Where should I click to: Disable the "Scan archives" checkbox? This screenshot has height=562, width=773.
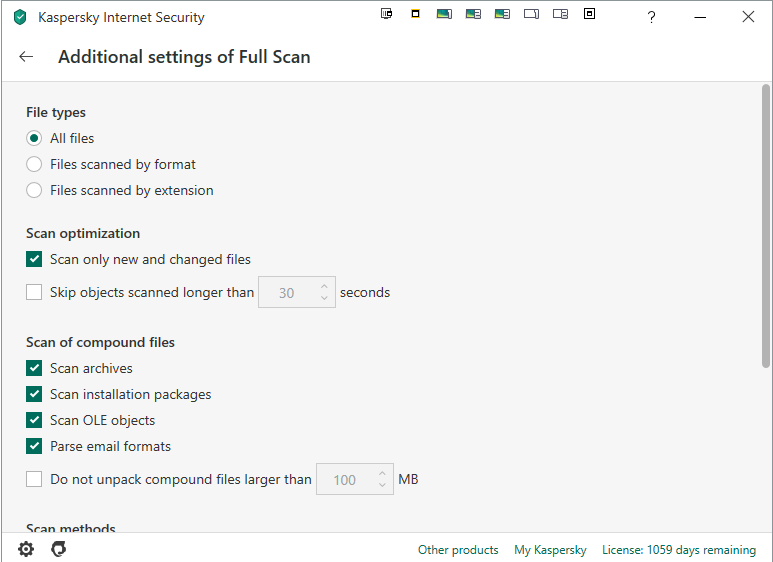click(x=34, y=368)
